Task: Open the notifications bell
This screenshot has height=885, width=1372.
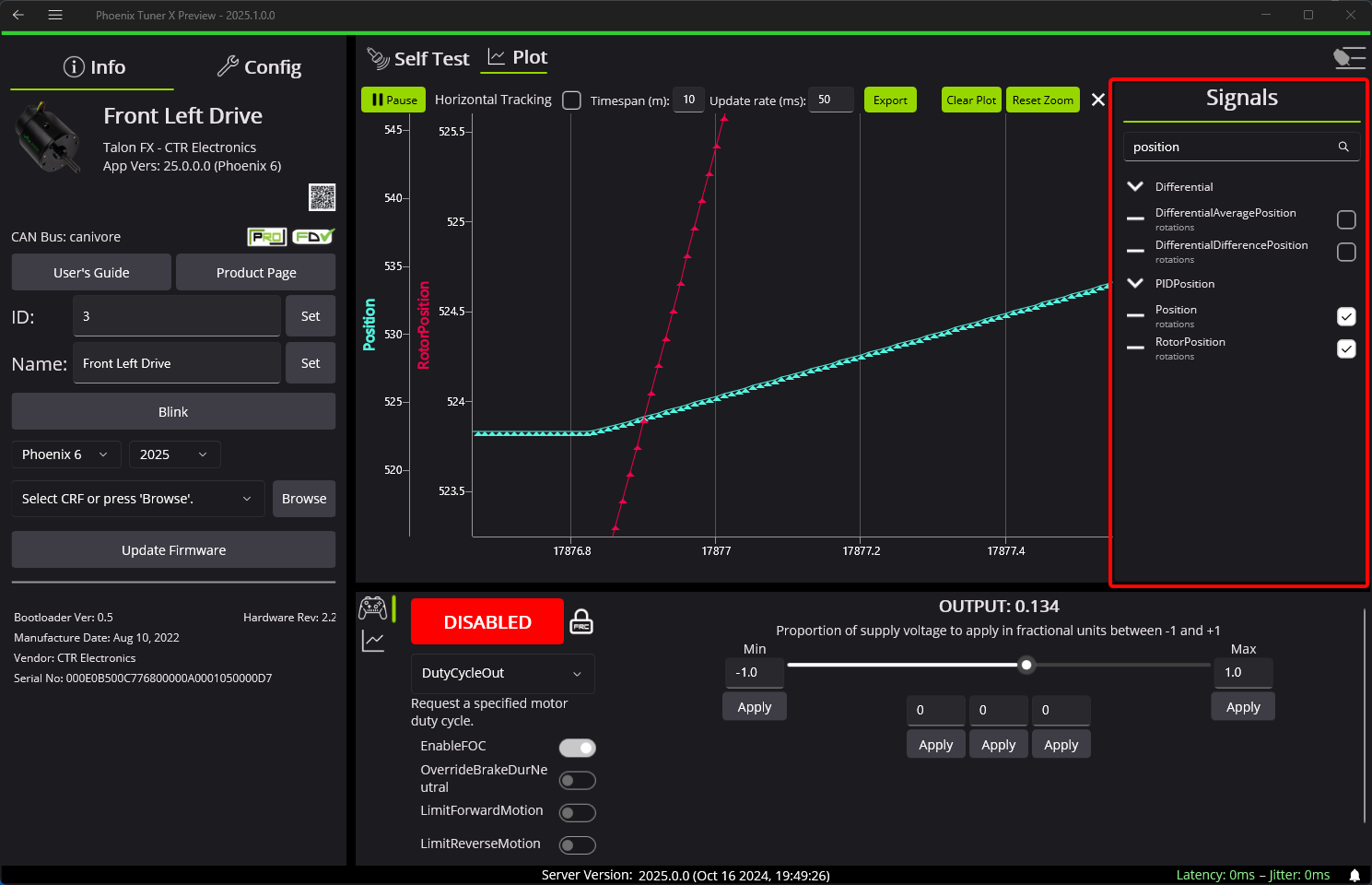Action: [x=1354, y=875]
